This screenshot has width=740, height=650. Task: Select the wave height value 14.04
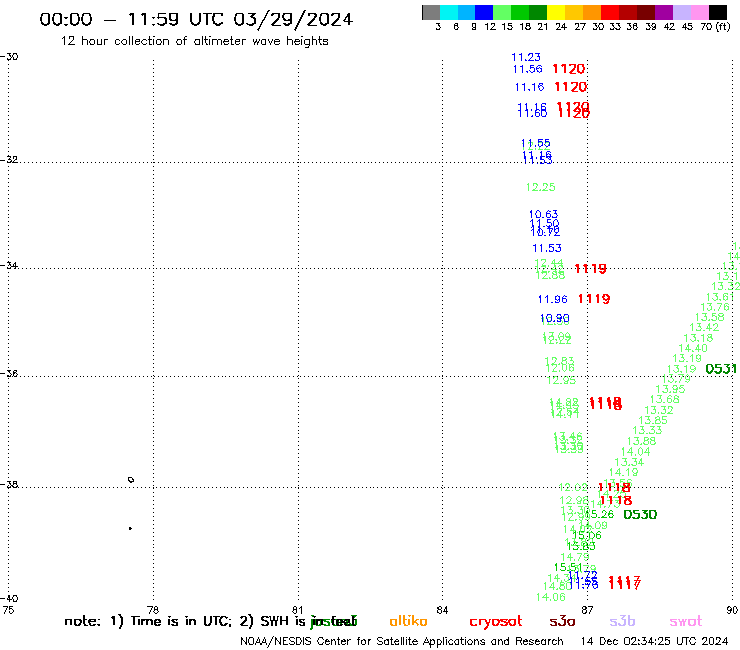pyautogui.click(x=635, y=452)
